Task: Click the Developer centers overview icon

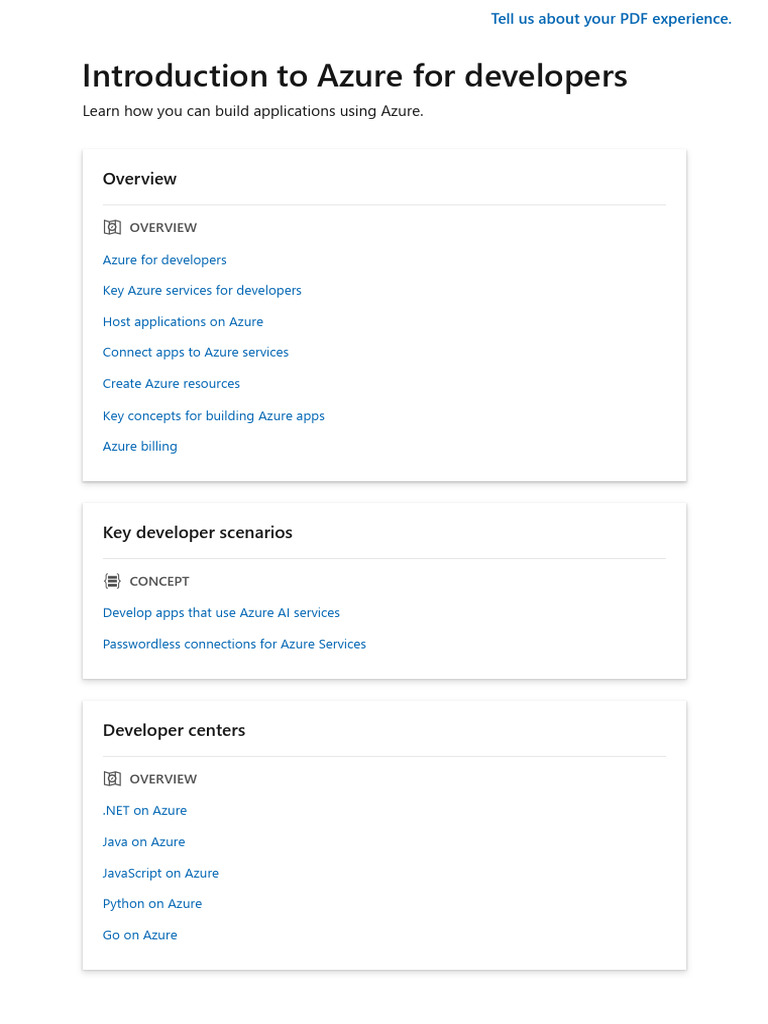Action: [x=112, y=779]
